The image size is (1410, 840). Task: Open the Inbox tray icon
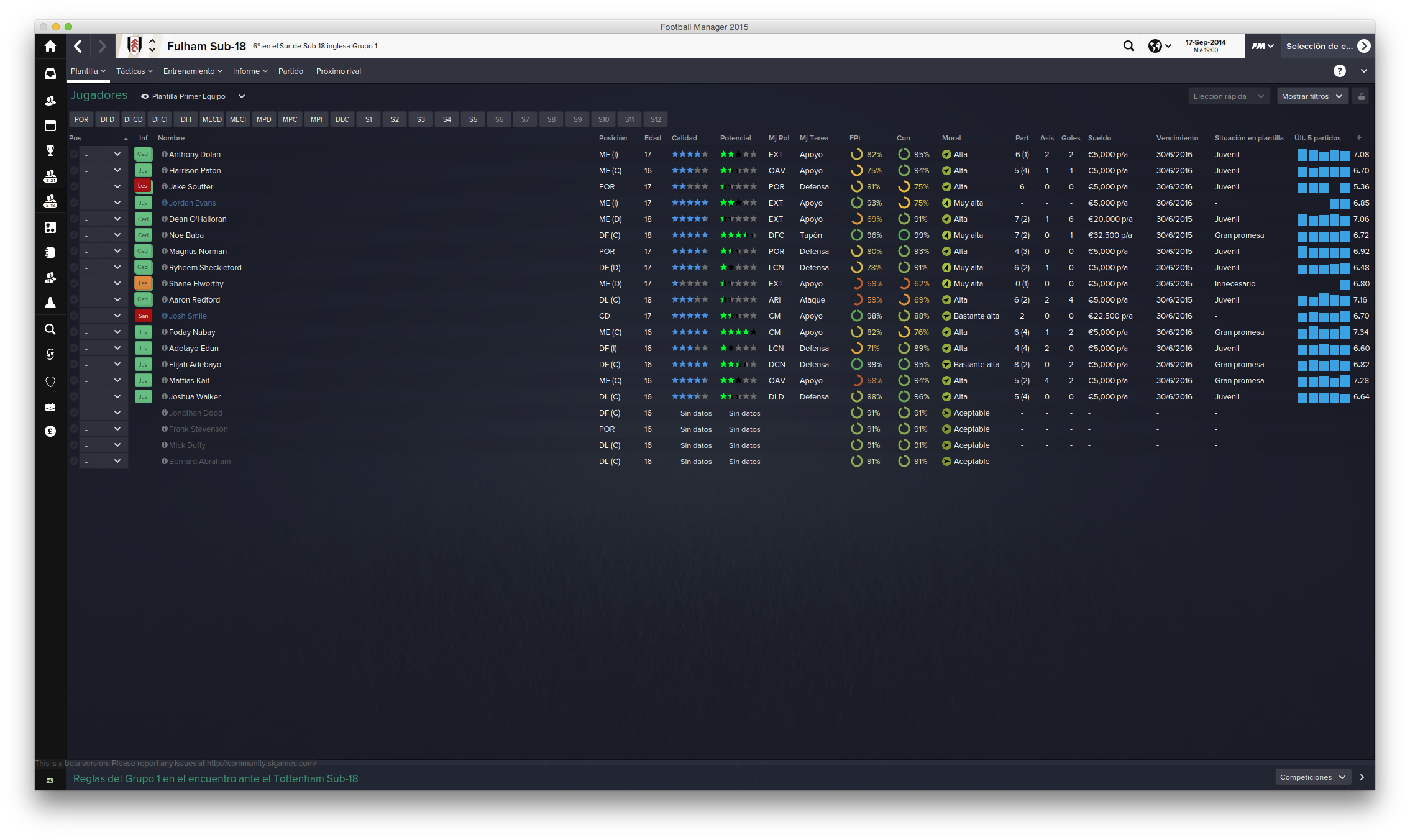click(x=50, y=73)
